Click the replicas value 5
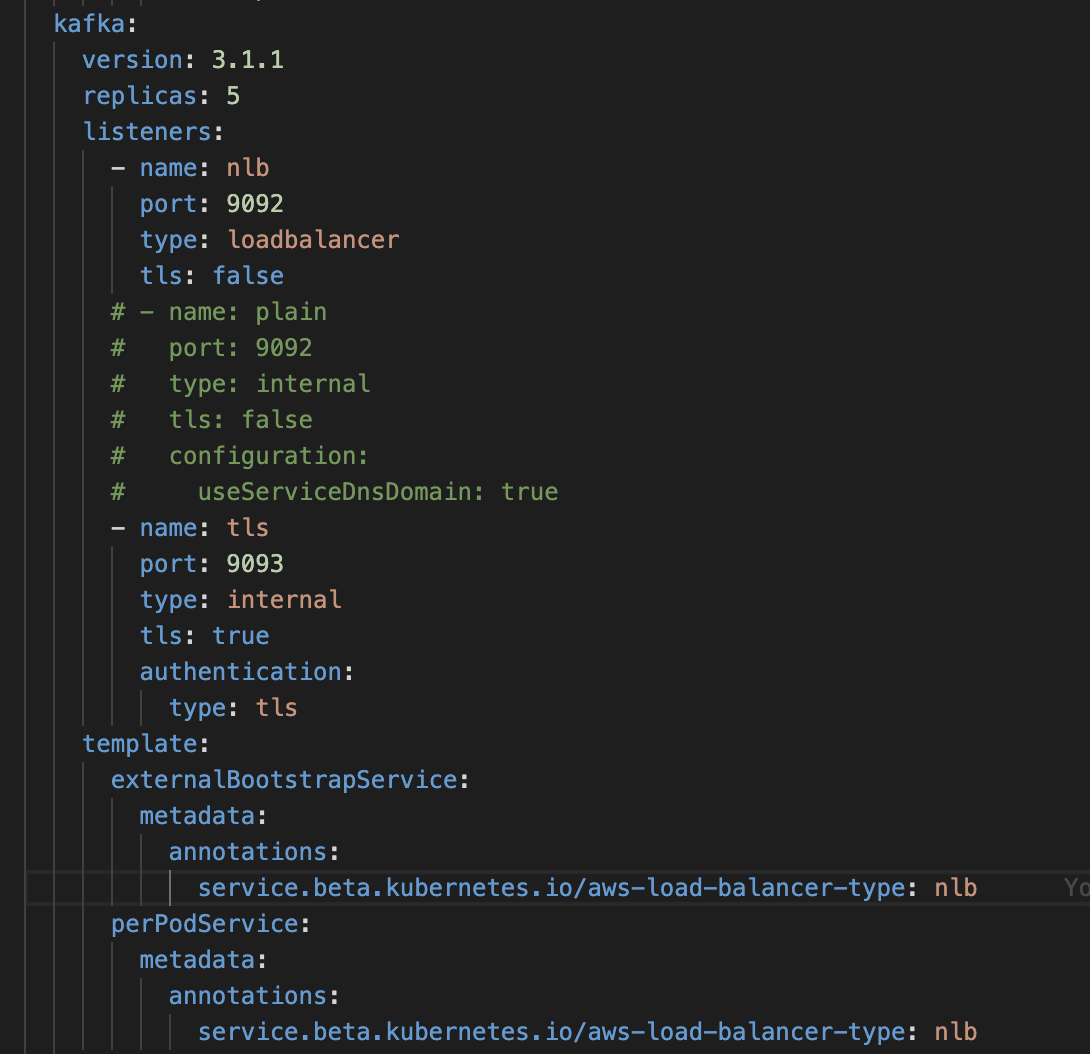Screen dimensions: 1090x1054 (x=233, y=96)
